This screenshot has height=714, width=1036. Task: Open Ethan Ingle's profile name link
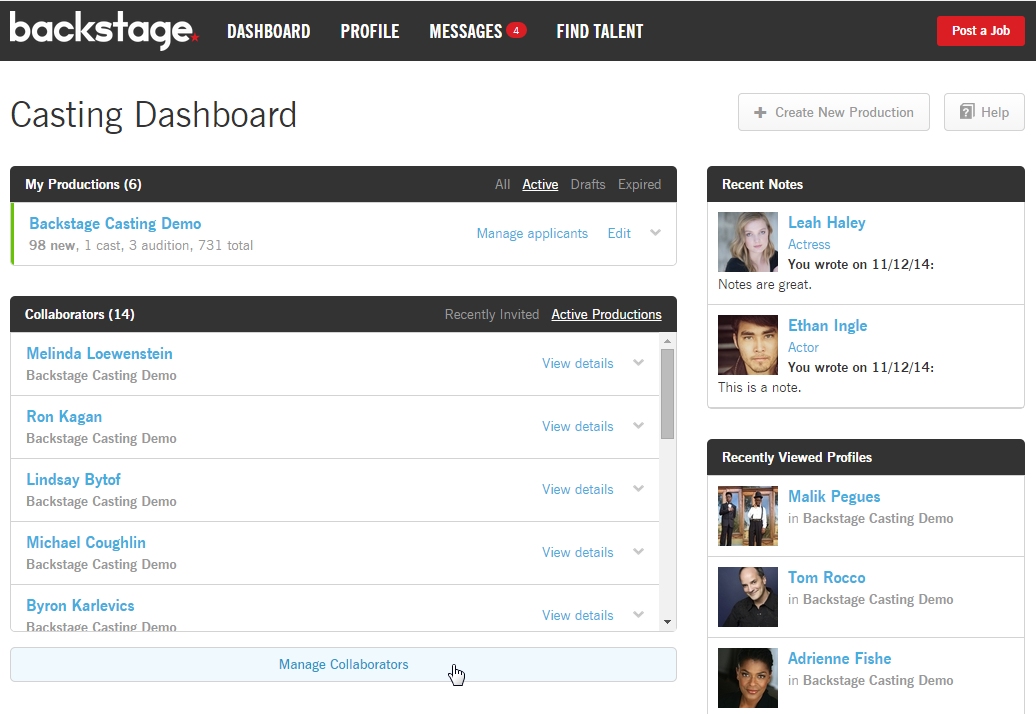point(827,326)
